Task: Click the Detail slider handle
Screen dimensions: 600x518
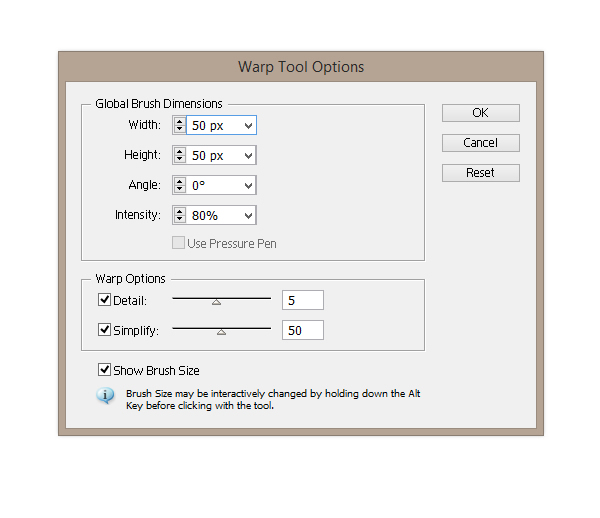Action: 216,301
